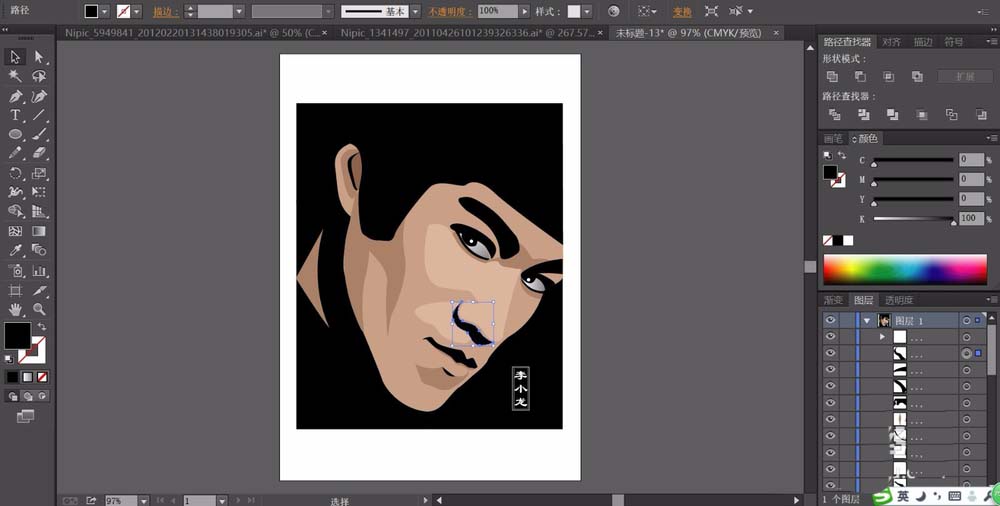Select the Selection (black arrow) tool

pyautogui.click(x=15, y=57)
